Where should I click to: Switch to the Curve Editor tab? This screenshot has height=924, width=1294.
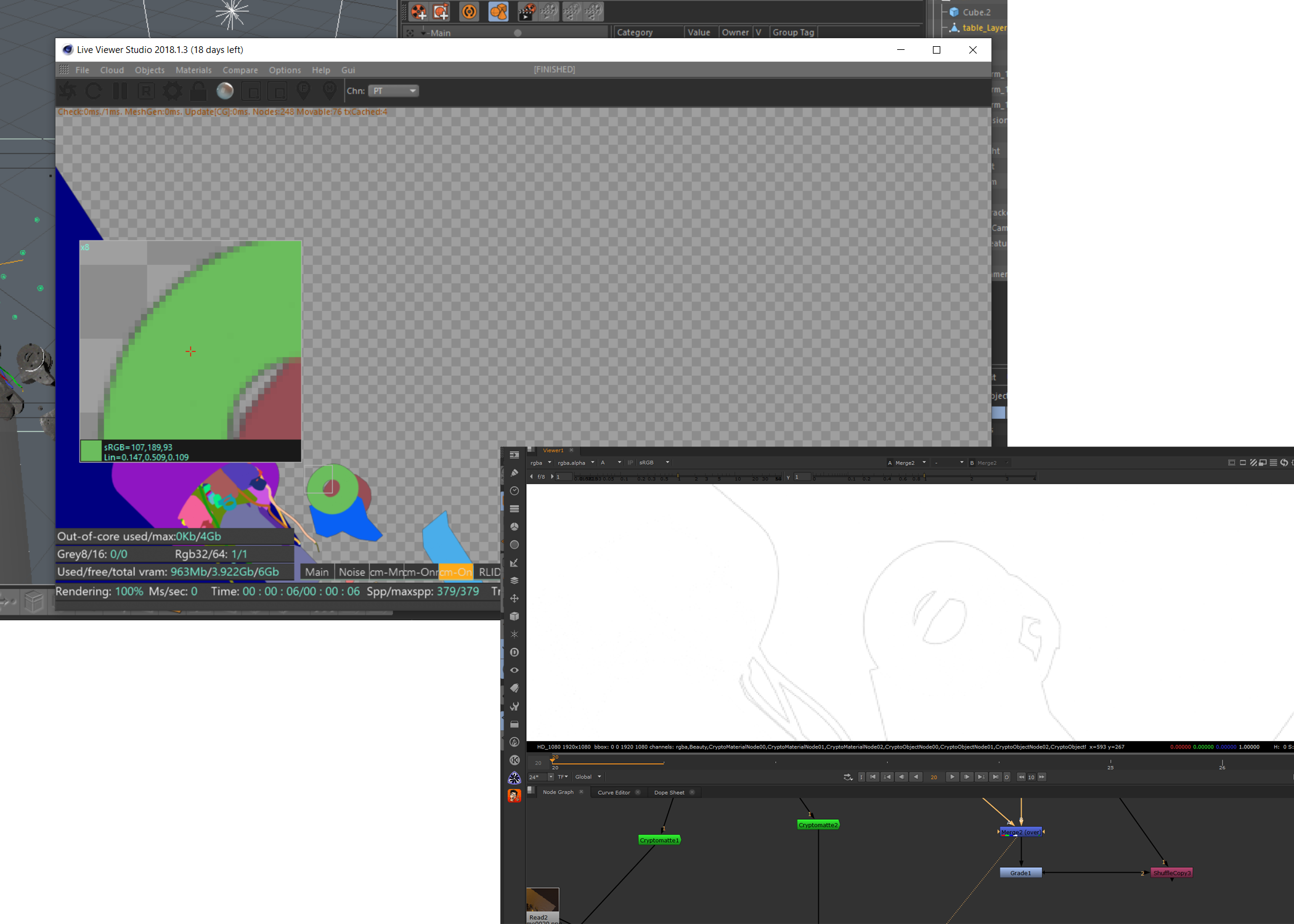pos(614,793)
